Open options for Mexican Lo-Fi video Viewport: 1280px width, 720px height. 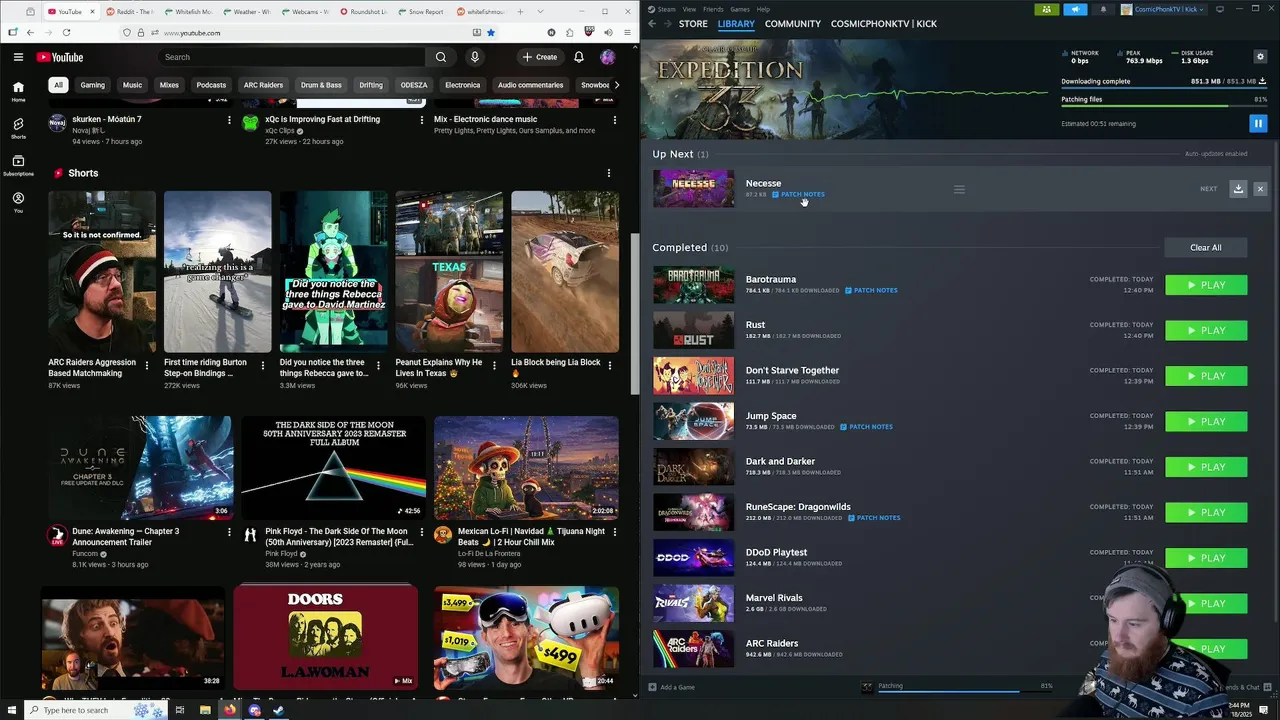point(614,533)
